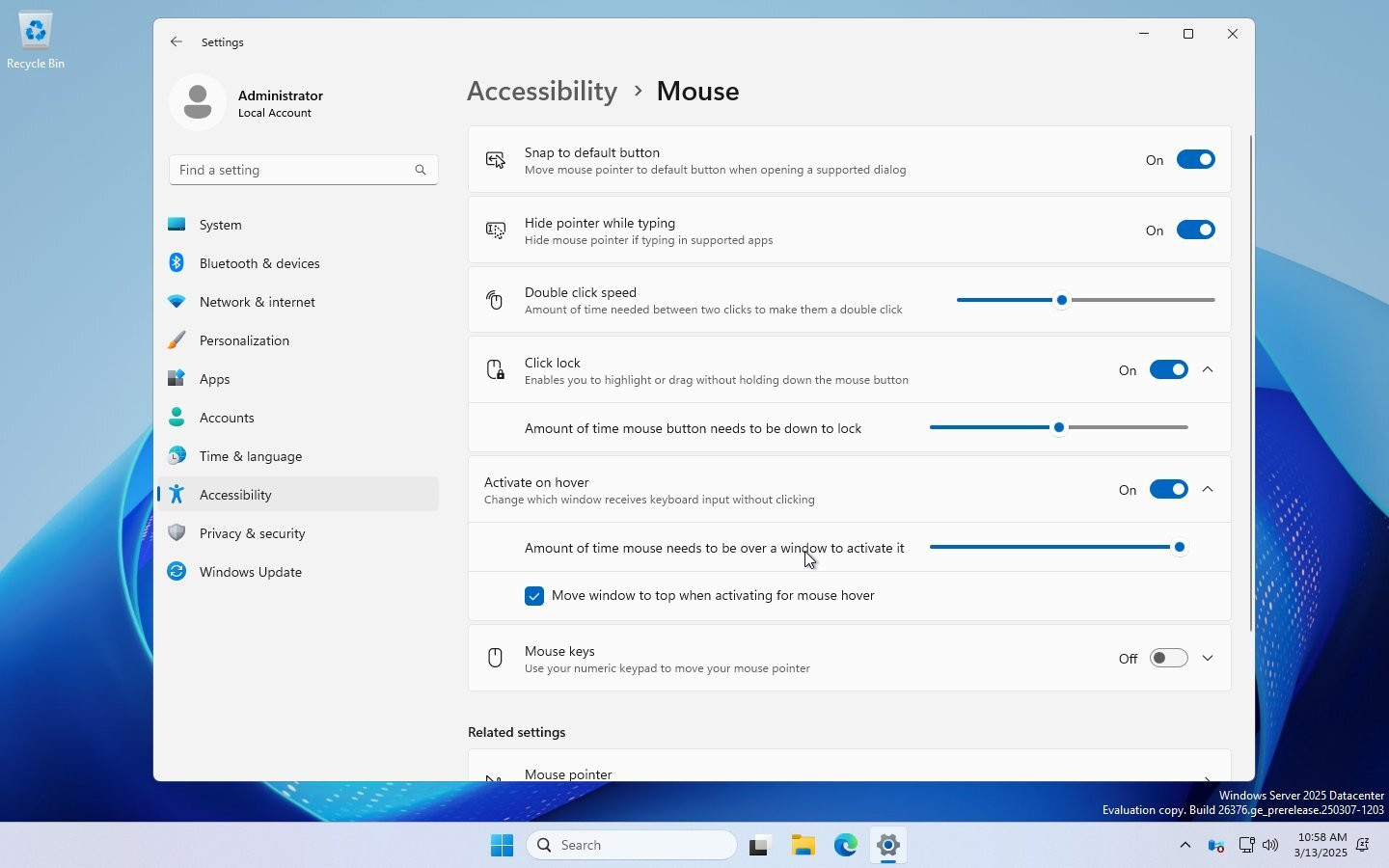Click the Windows Update sync icon
Image resolution: width=1389 pixels, height=868 pixels.
pos(177,571)
